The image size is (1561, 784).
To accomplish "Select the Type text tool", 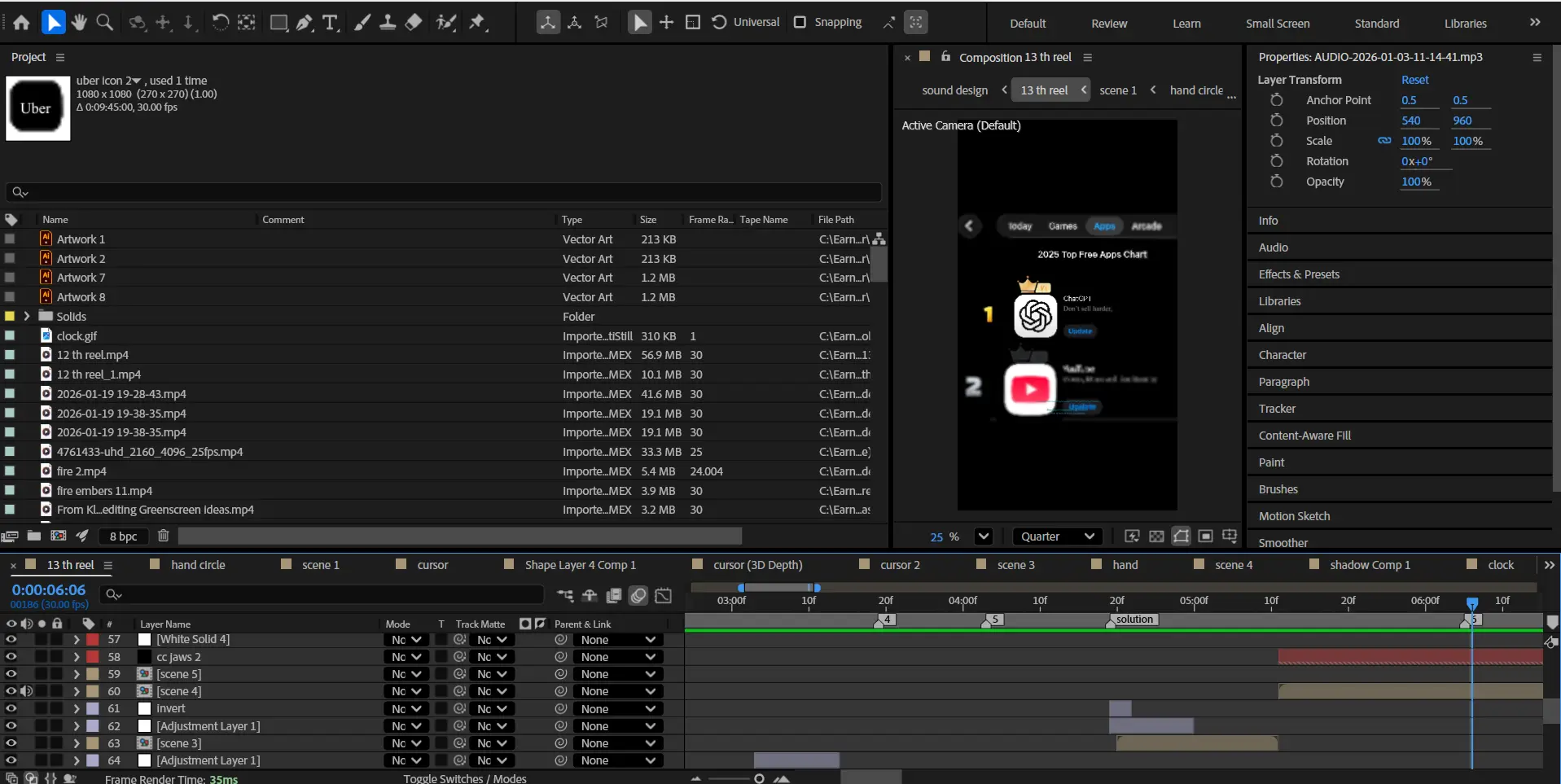I will coord(330,23).
